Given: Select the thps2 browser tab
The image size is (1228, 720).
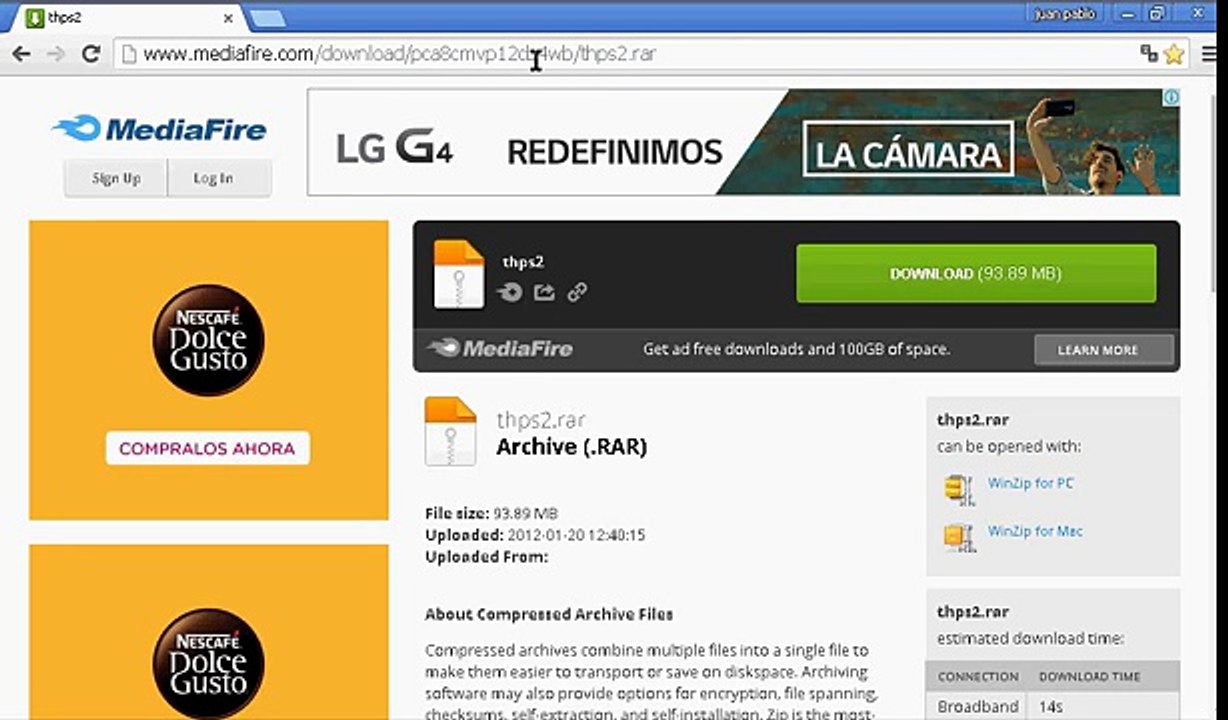Looking at the screenshot, I should pyautogui.click(x=125, y=18).
